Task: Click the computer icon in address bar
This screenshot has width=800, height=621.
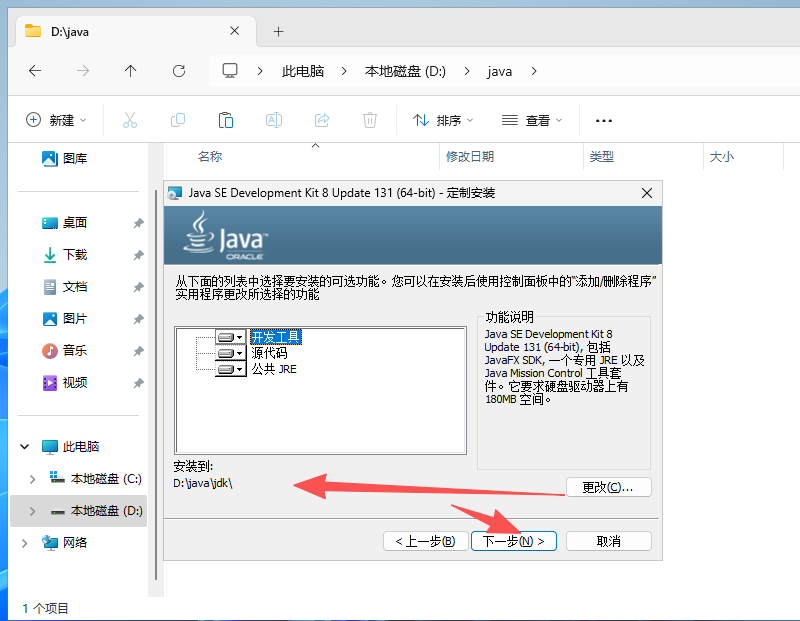Action: coord(230,70)
